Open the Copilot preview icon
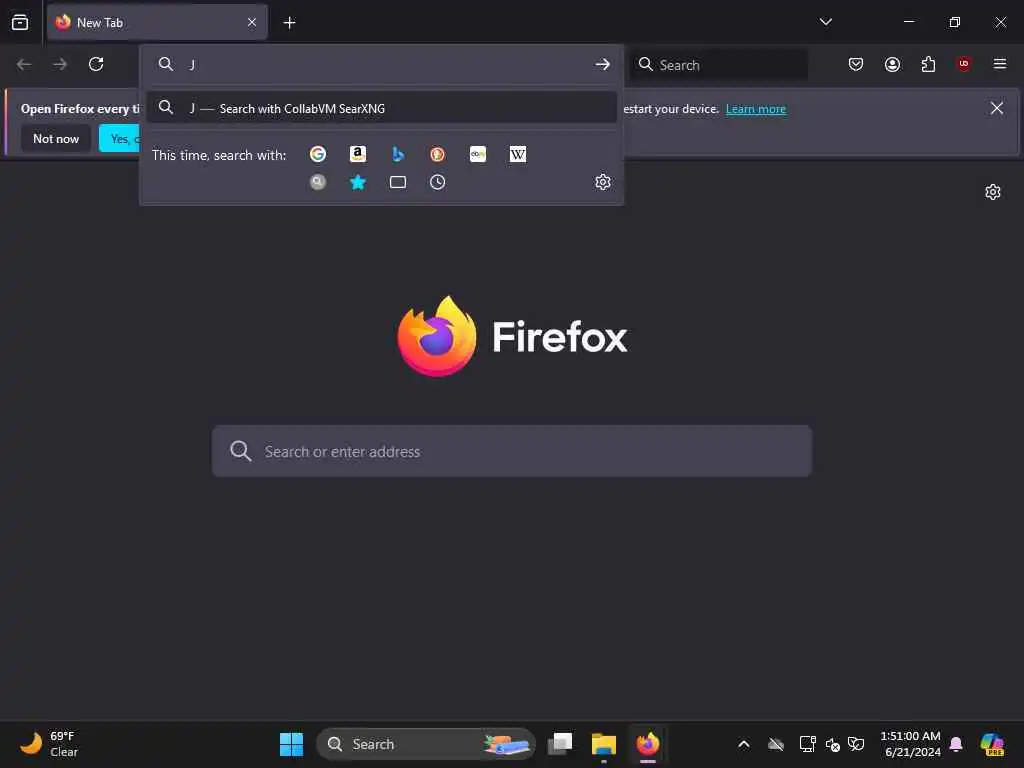Viewport: 1024px width, 768px height. coord(992,744)
